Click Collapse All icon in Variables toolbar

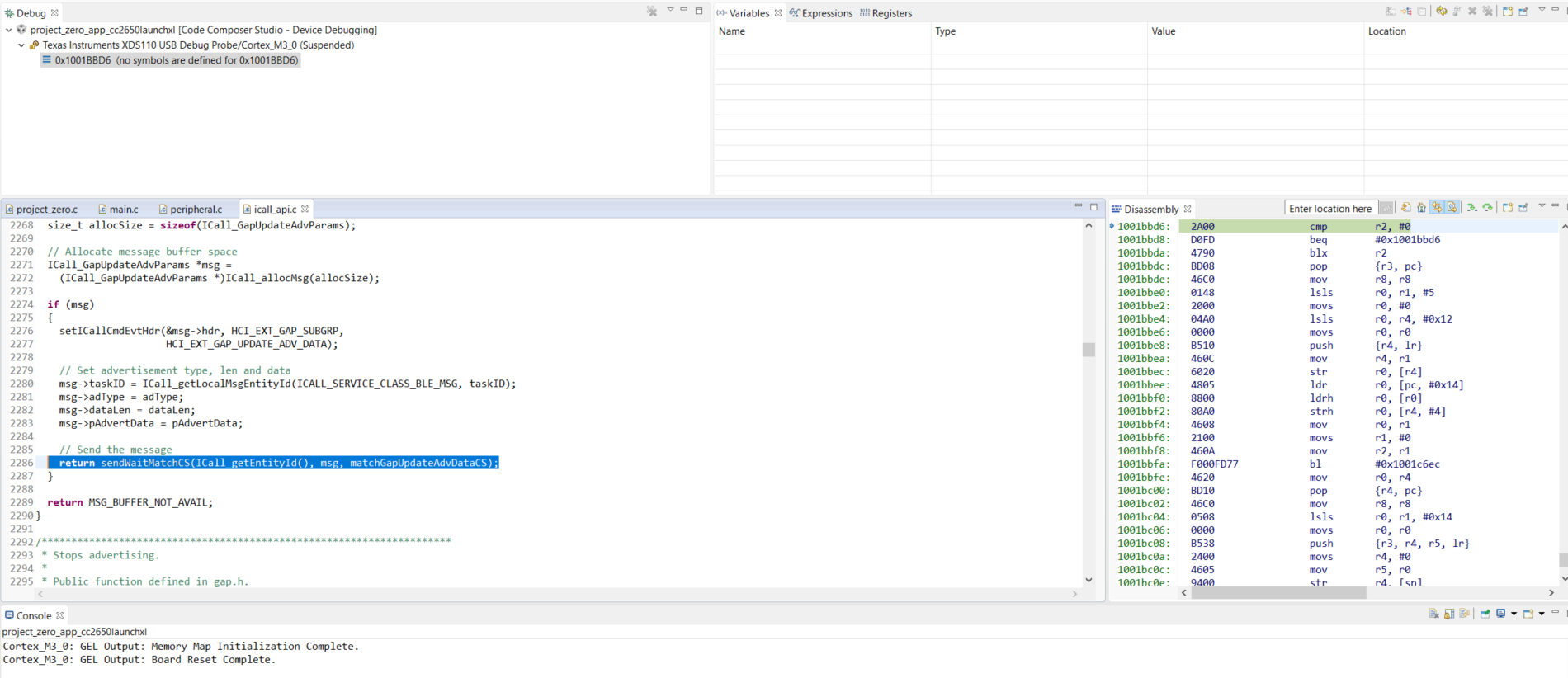(1422, 12)
